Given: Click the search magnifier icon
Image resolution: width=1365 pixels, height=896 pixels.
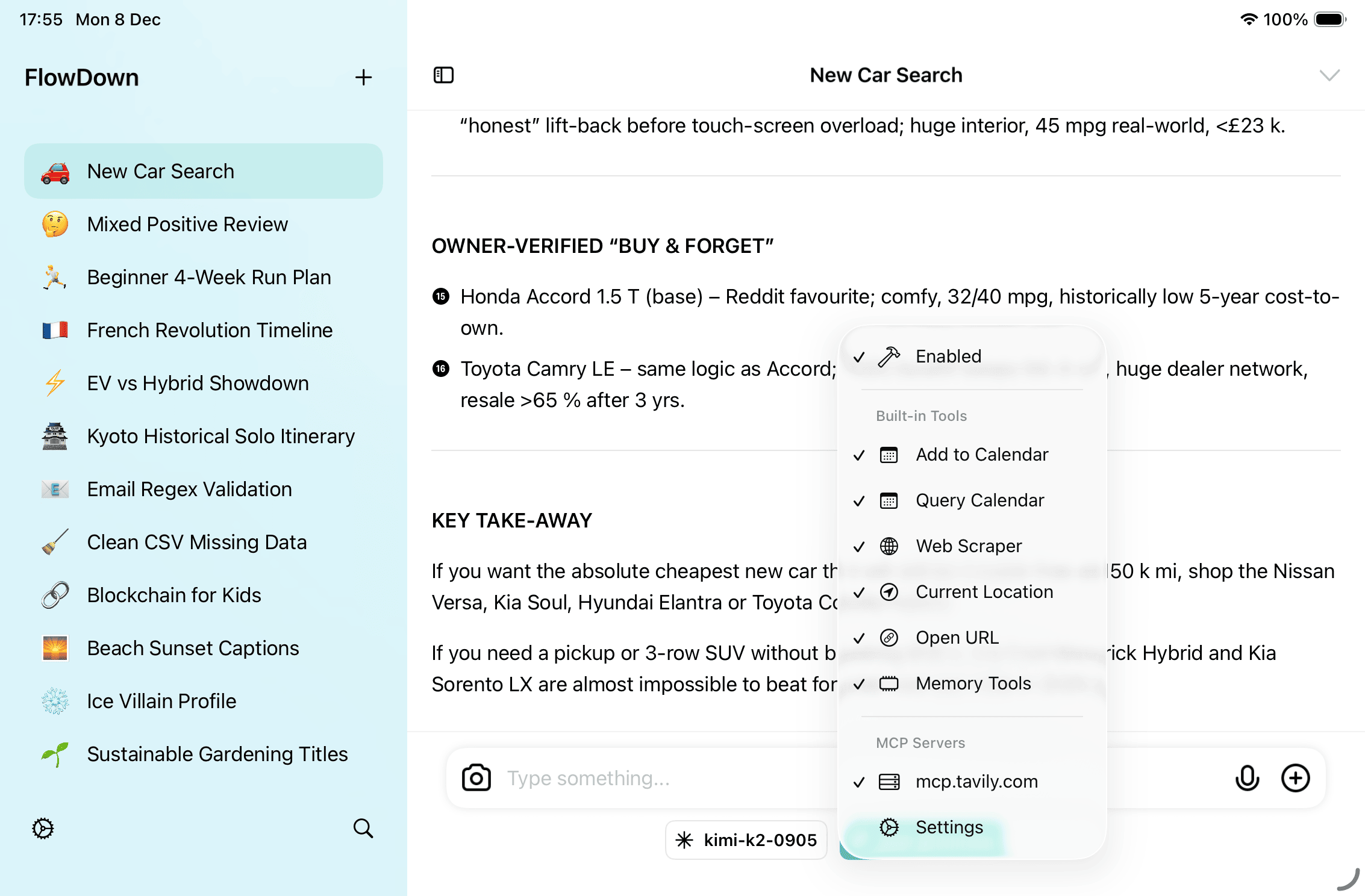Looking at the screenshot, I should [363, 829].
